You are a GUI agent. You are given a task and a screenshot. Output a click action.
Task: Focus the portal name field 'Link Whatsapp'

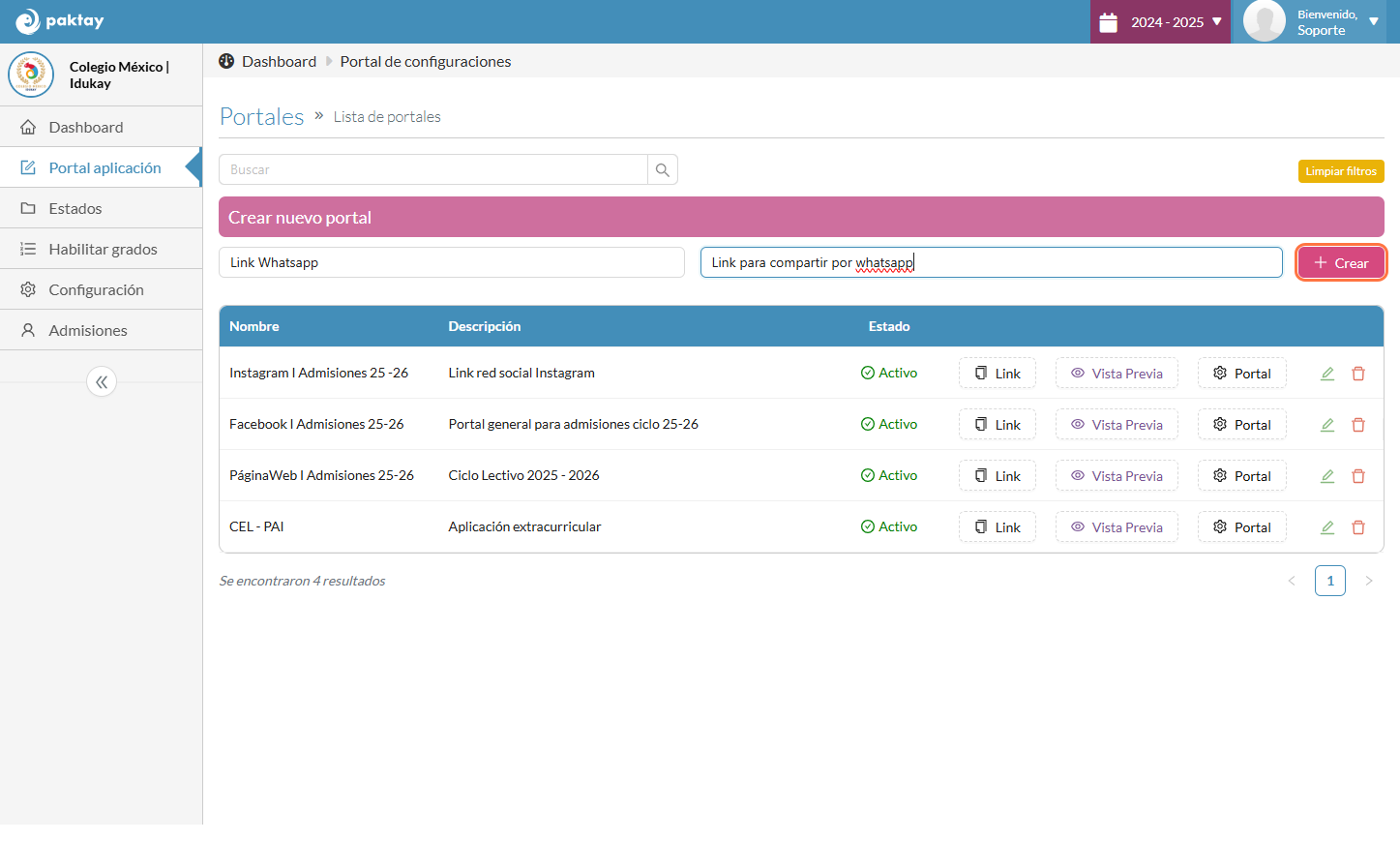(x=452, y=262)
